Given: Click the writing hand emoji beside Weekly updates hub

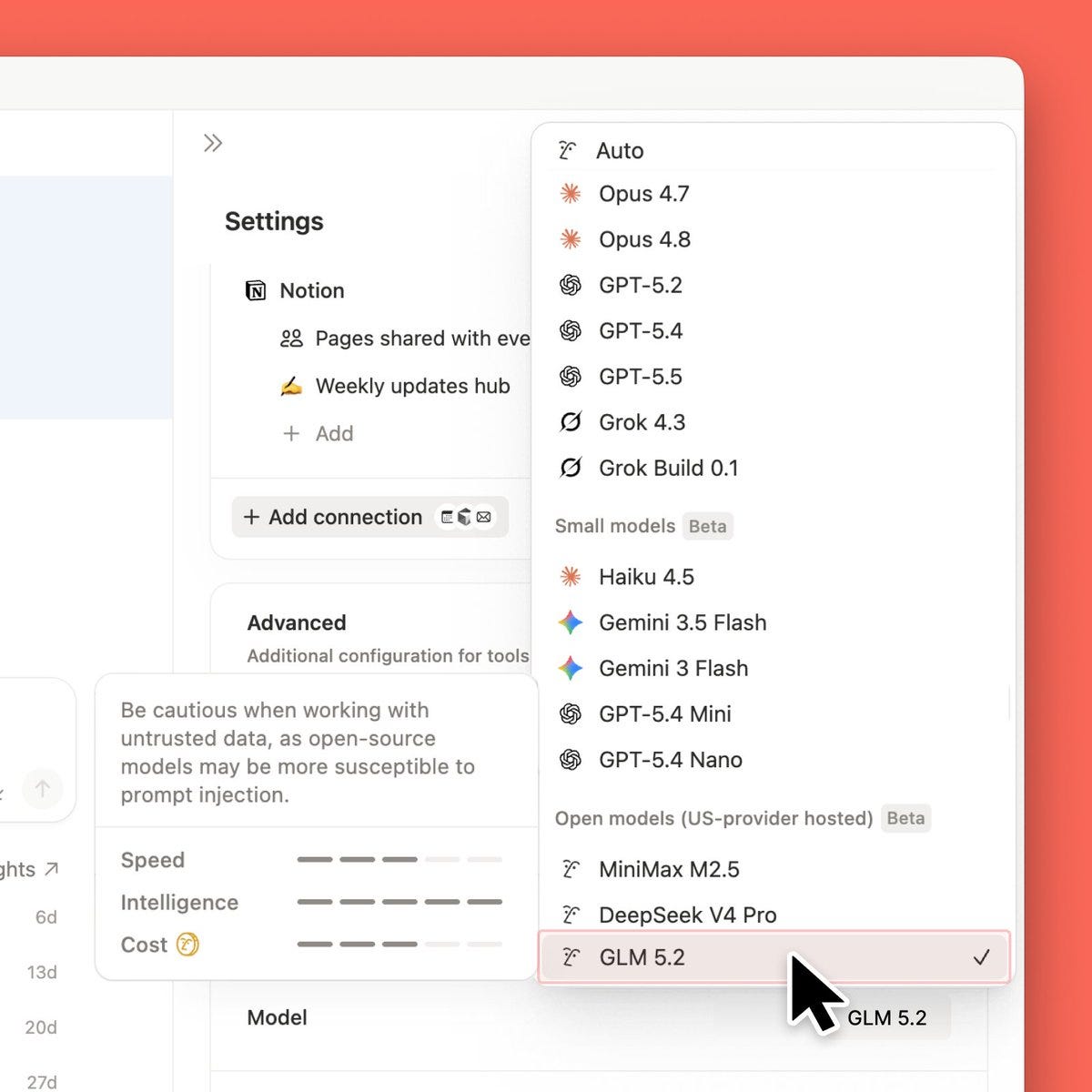Looking at the screenshot, I should 291,386.
